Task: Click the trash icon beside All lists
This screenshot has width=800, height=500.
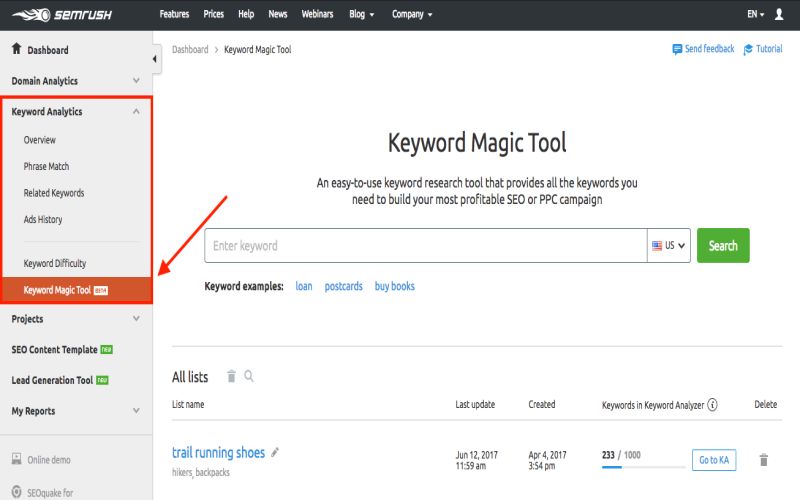Action: pos(231,376)
